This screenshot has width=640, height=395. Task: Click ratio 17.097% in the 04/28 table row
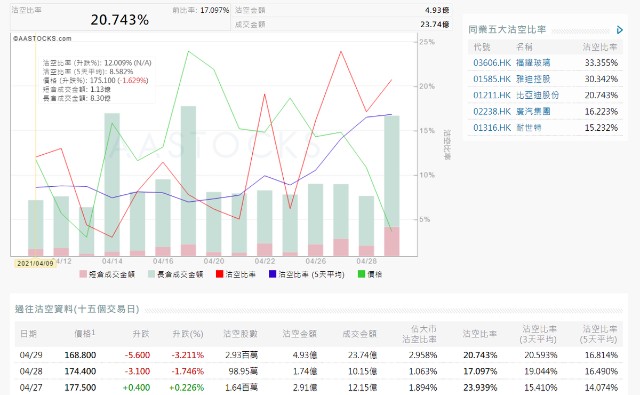click(480, 372)
